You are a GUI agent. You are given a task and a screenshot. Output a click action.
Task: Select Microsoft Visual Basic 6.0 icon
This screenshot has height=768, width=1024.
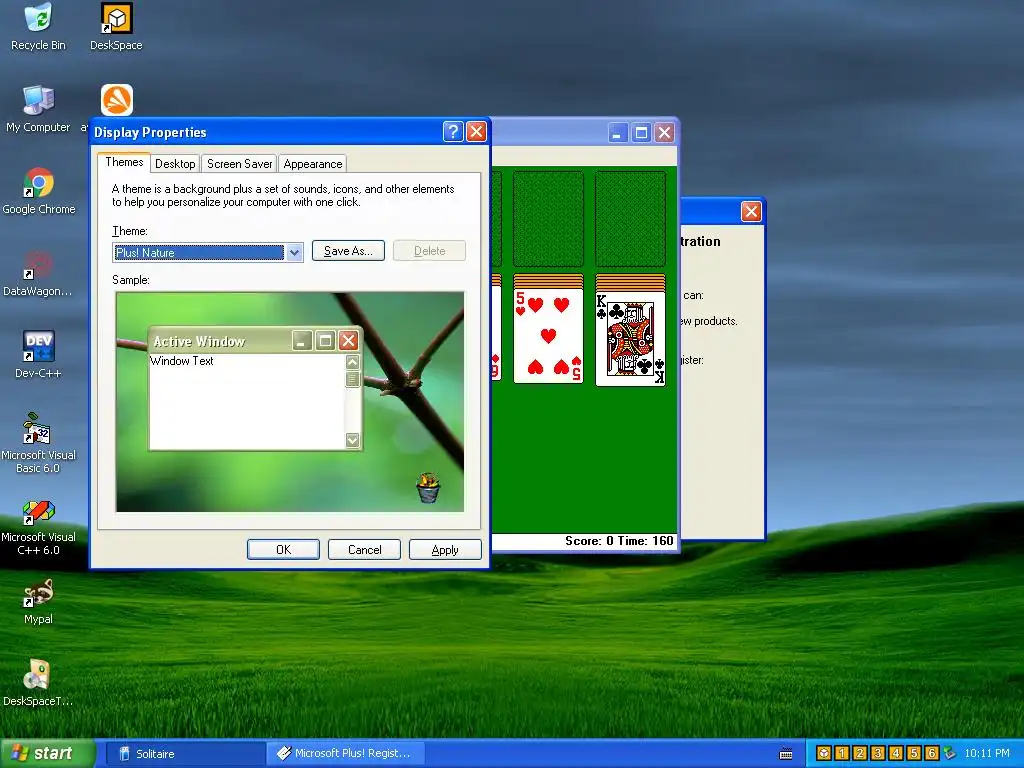(38, 443)
